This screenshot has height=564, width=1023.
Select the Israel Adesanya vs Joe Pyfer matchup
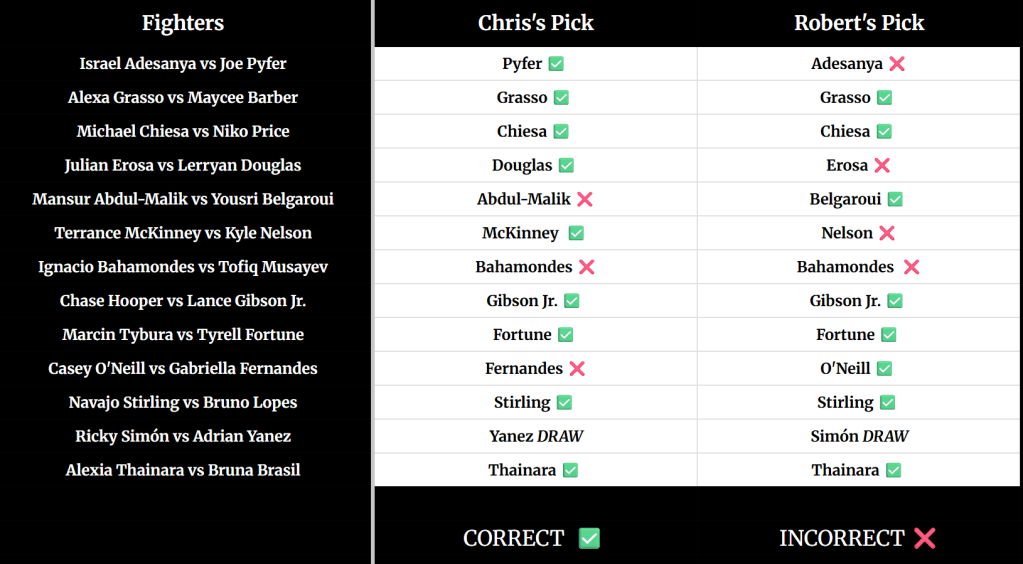(183, 64)
